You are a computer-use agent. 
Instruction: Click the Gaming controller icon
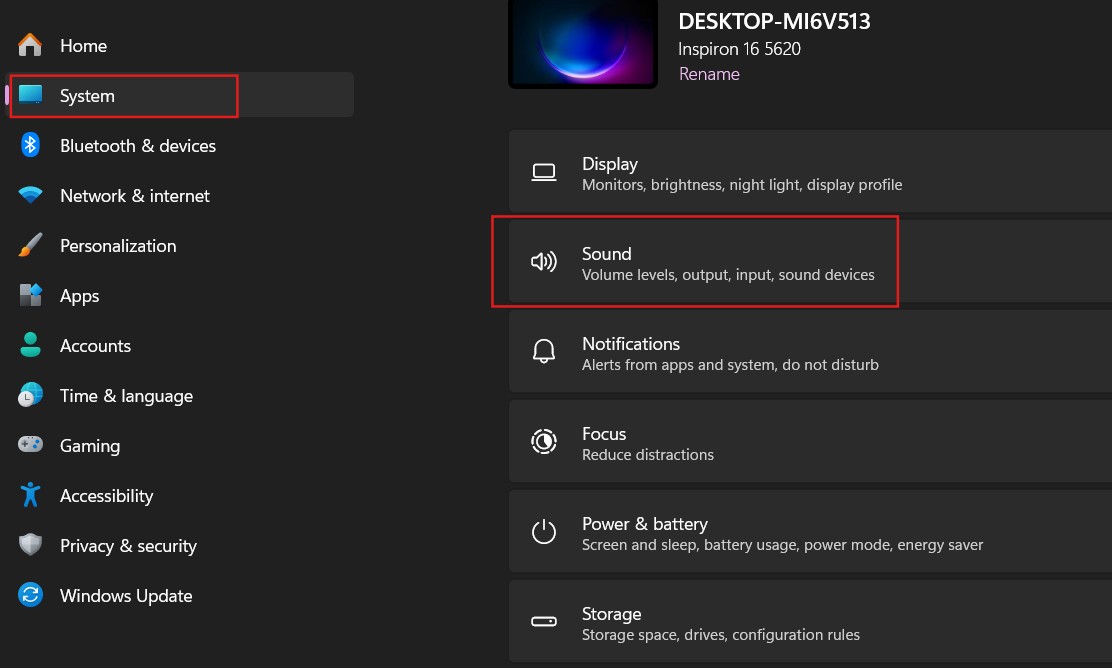30,445
